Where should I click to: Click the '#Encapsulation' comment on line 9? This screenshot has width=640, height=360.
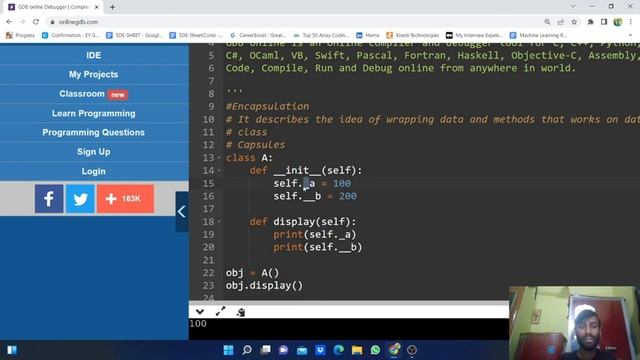coord(267,107)
